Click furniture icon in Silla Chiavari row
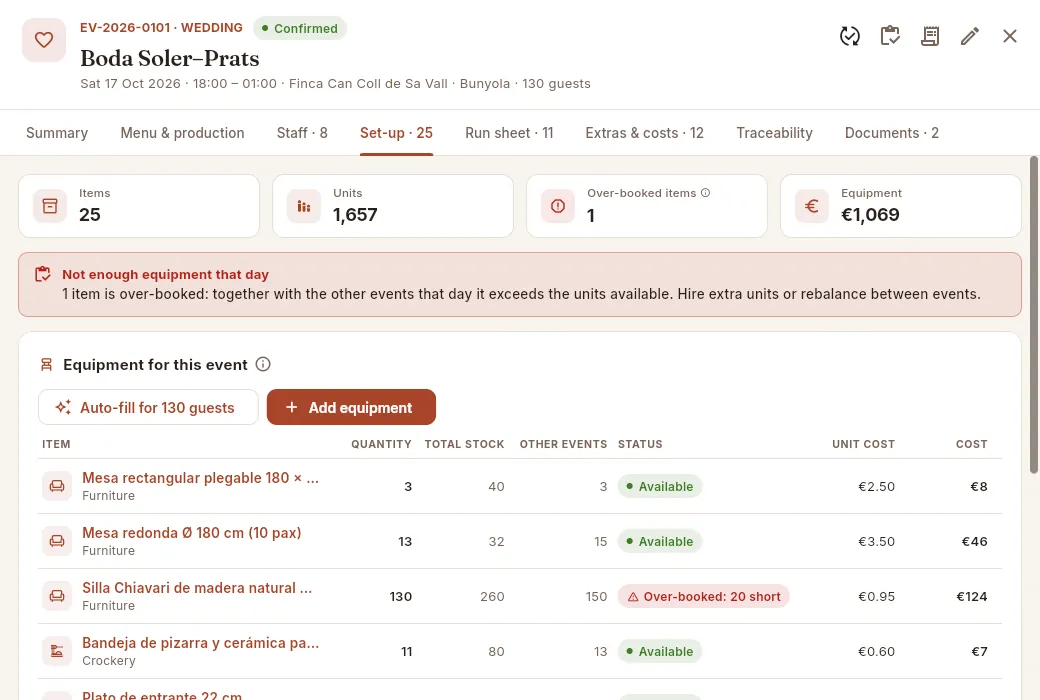Screen dimensions: 1040x700 (57, 596)
